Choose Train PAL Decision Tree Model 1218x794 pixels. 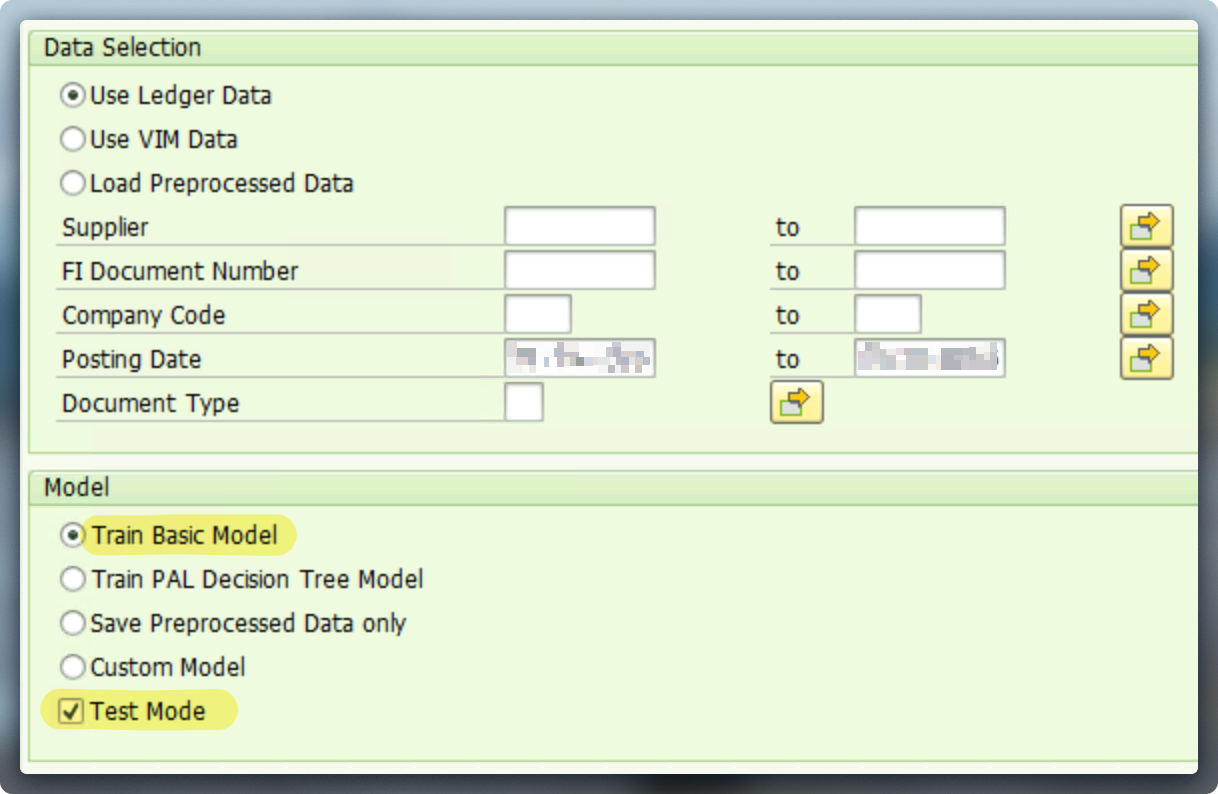pos(72,579)
